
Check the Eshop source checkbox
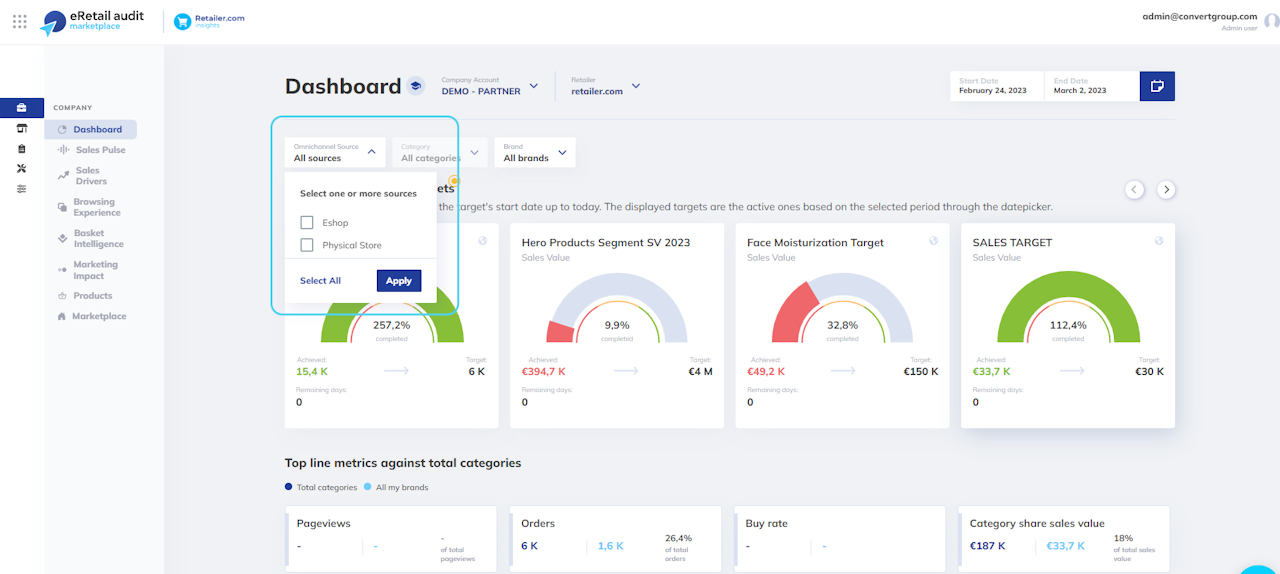307,222
